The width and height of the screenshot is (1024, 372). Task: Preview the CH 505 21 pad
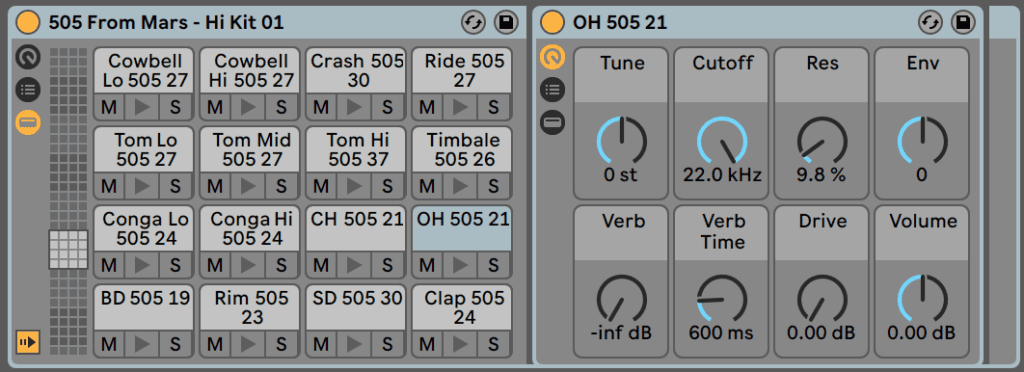click(x=355, y=265)
